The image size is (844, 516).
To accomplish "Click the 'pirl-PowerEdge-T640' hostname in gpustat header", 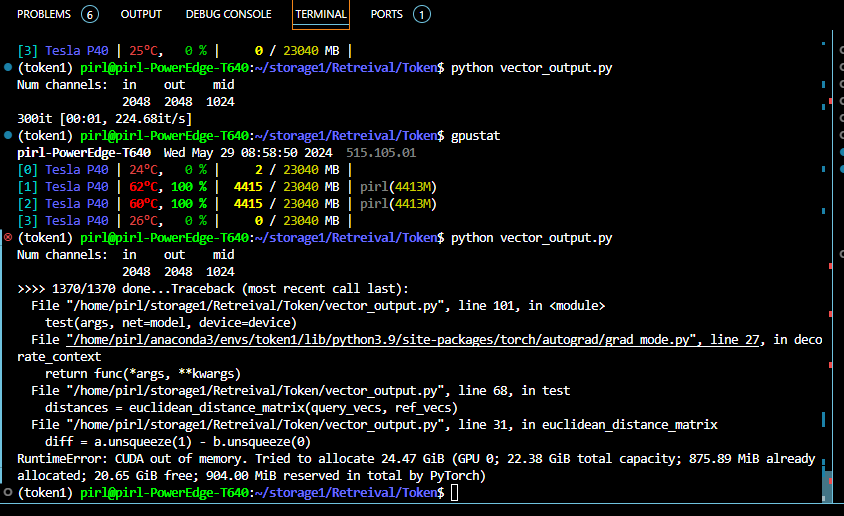I will tap(83, 153).
